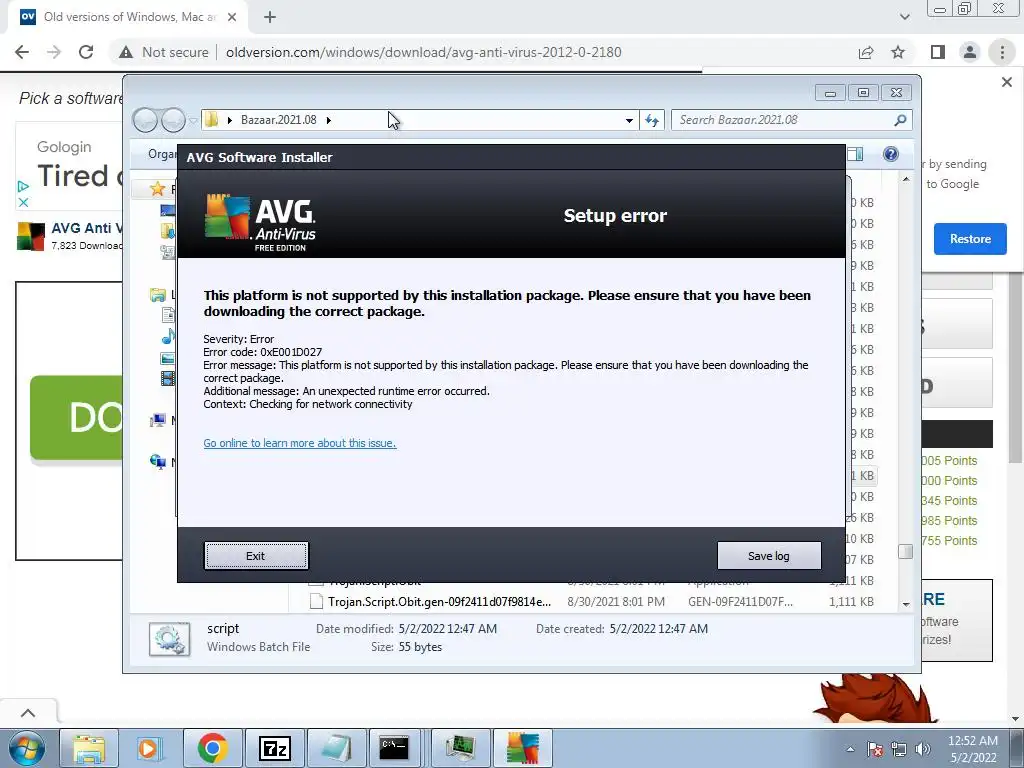Click Bazaar.2021.08 breadcrumb in Explorer
Image resolution: width=1024 pixels, height=768 pixels.
coord(278,120)
